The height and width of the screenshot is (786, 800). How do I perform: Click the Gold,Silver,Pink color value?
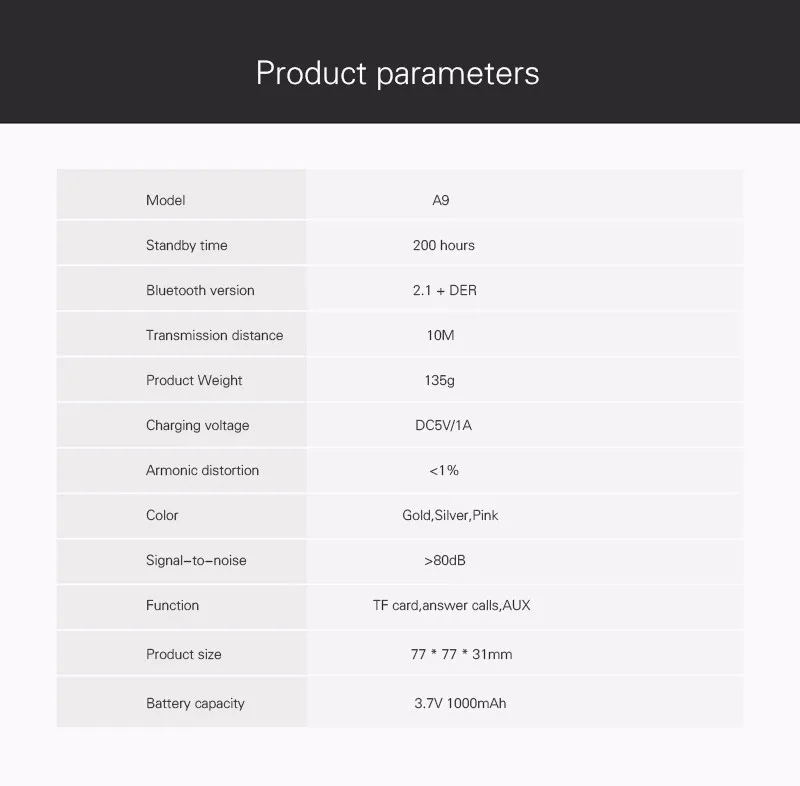[x=450, y=515]
